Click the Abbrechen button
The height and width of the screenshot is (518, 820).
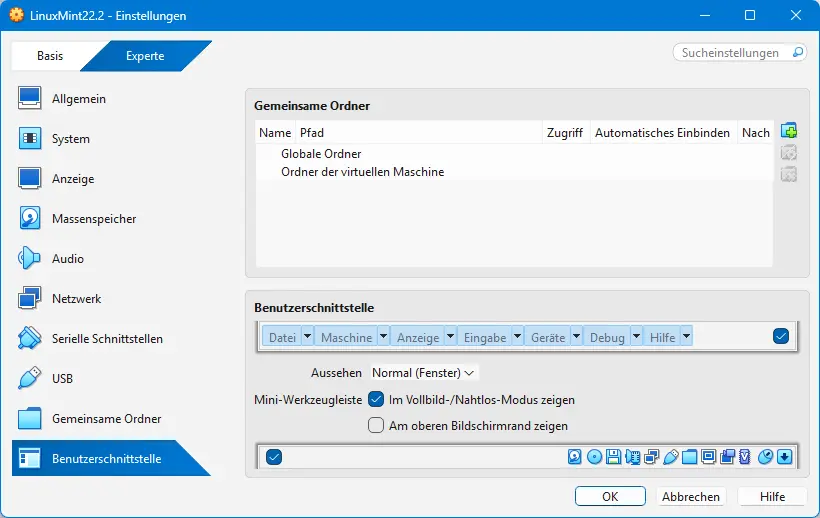[x=690, y=496]
